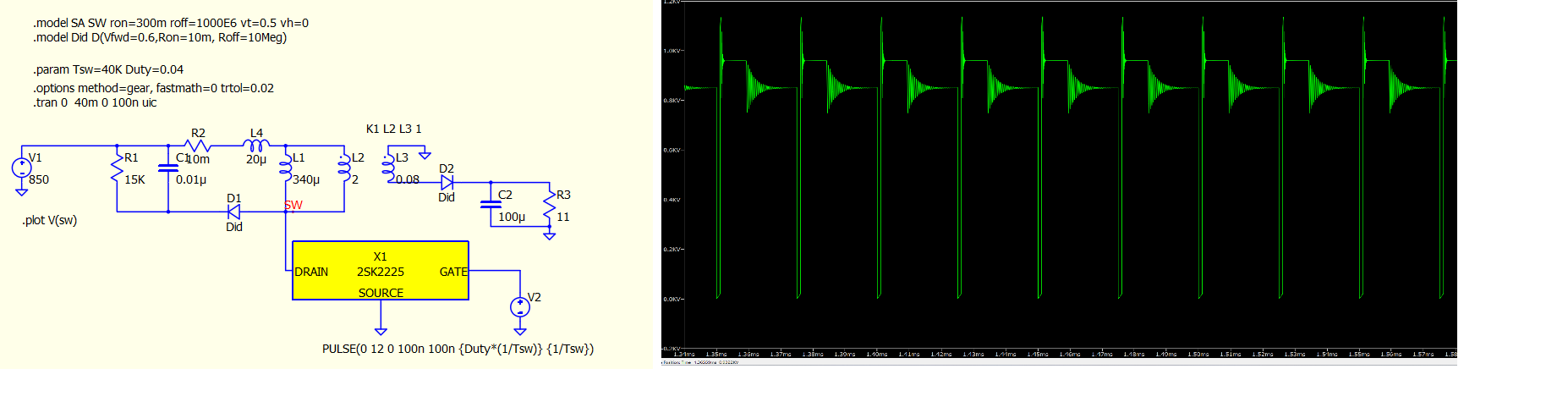Click the ground symbol under SOURCE pin
Image resolution: width=1568 pixels, height=413 pixels.
[x=381, y=330]
